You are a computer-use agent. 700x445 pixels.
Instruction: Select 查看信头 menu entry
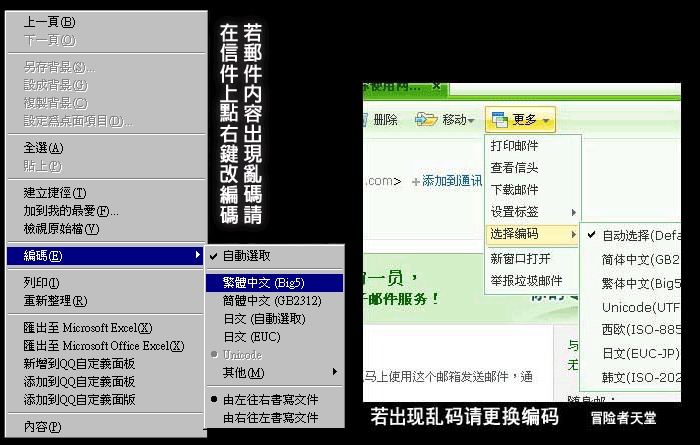(x=515, y=167)
